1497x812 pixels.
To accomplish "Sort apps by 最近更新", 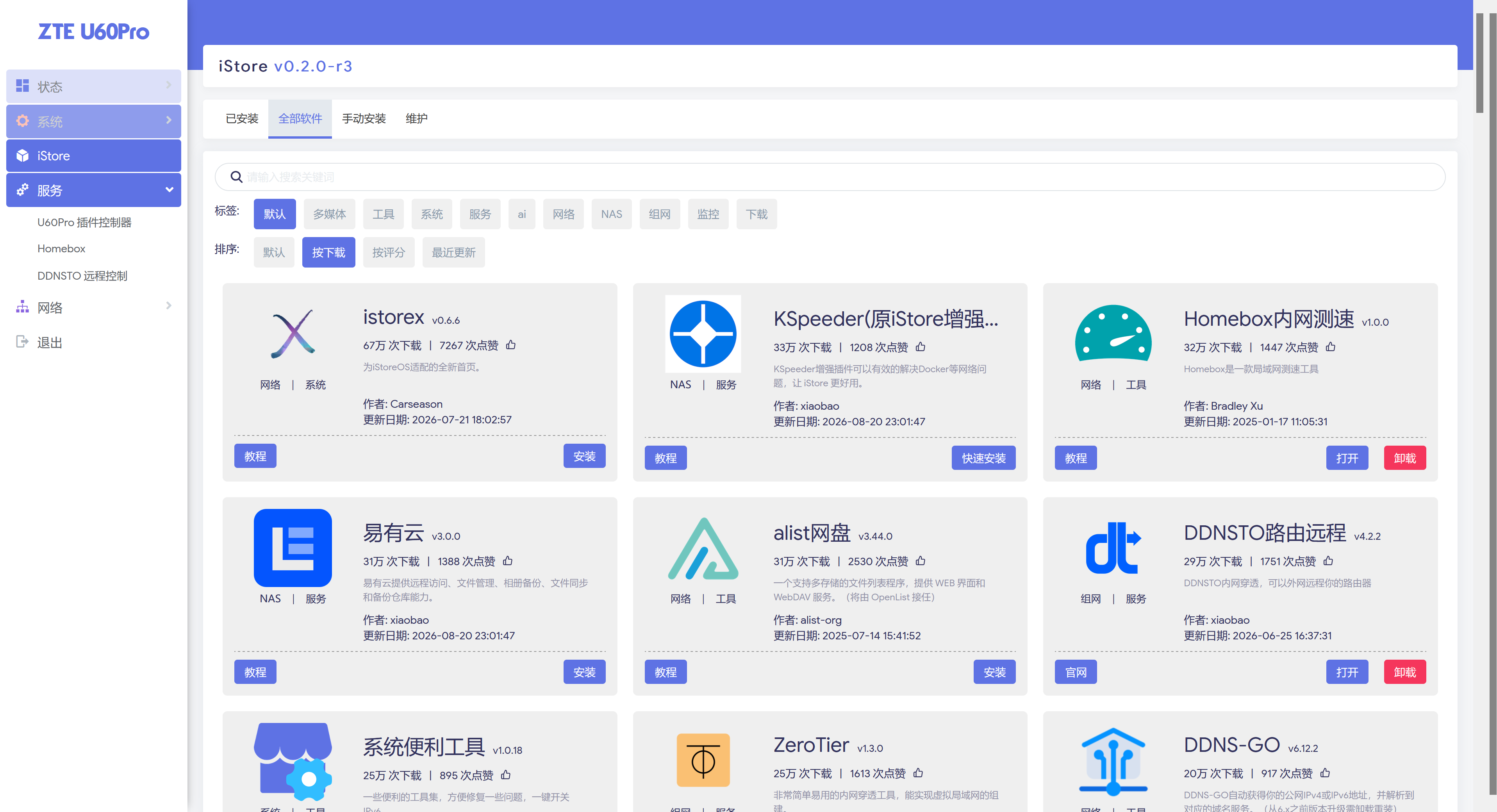I will pos(453,252).
